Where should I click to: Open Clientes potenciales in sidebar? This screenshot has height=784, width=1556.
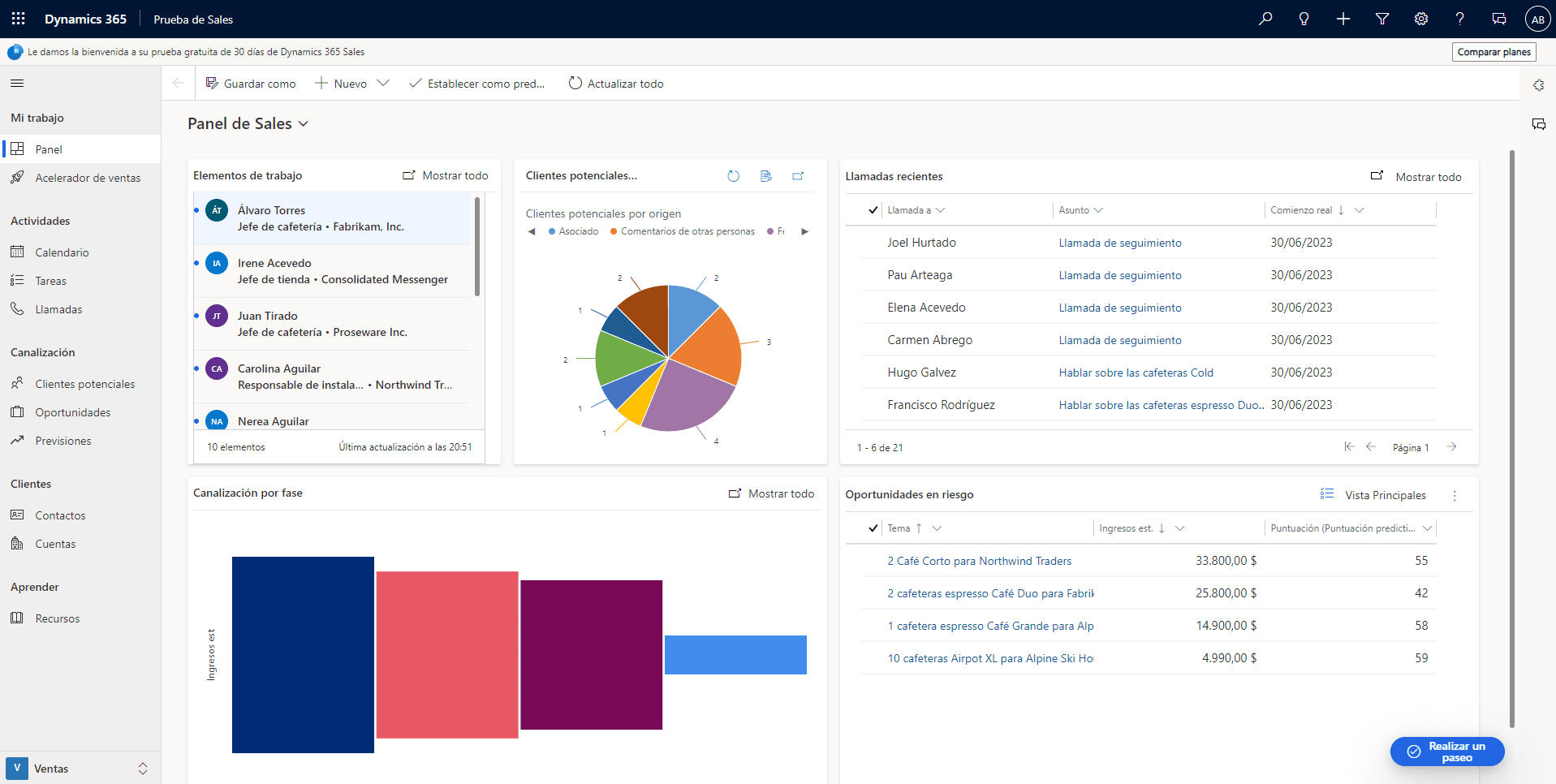click(80, 384)
